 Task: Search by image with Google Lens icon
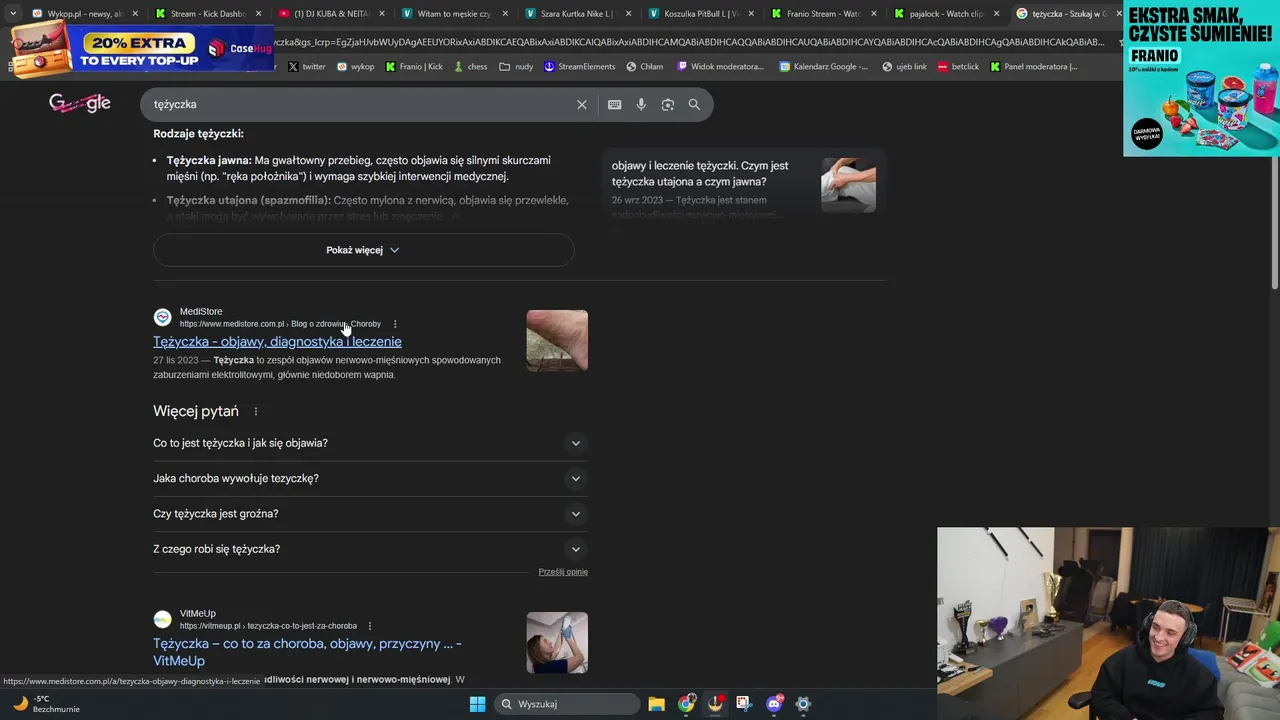pyautogui.click(x=668, y=104)
